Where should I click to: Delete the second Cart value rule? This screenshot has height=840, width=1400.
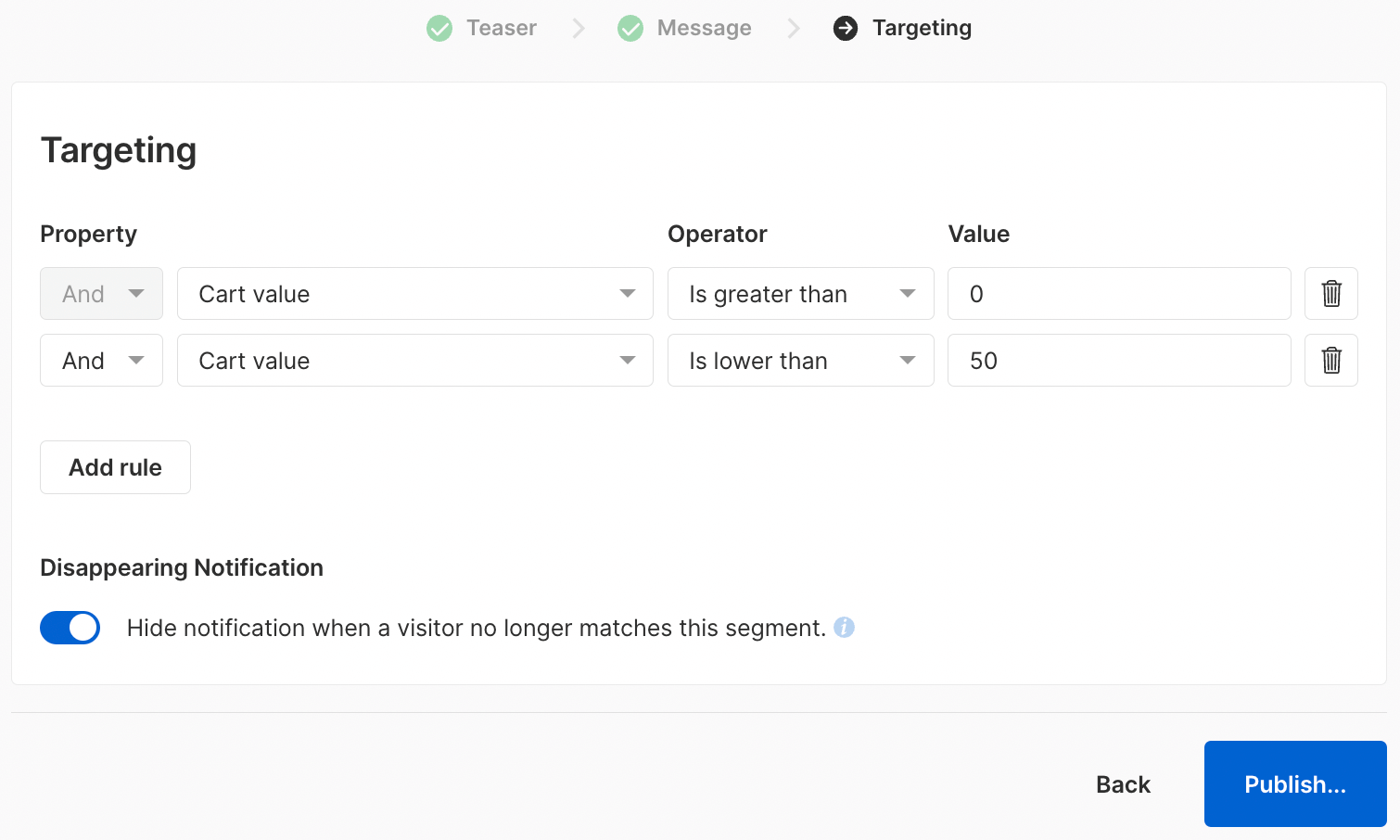[x=1330, y=361]
